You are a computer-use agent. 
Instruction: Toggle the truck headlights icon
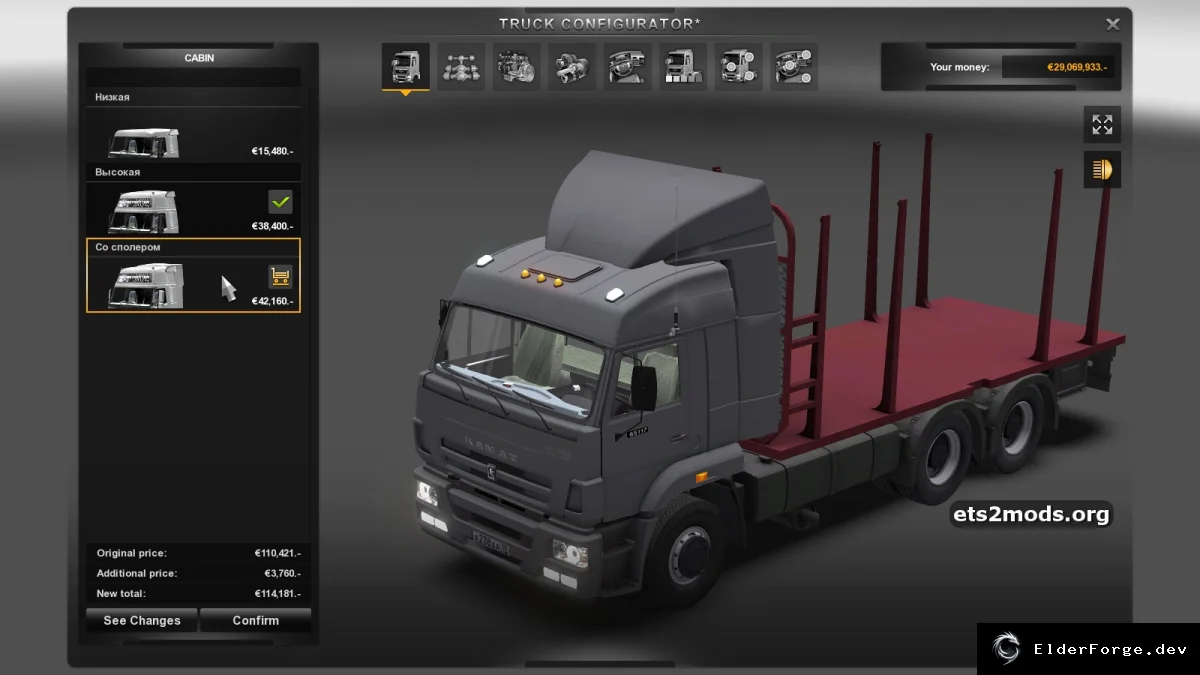point(1102,170)
